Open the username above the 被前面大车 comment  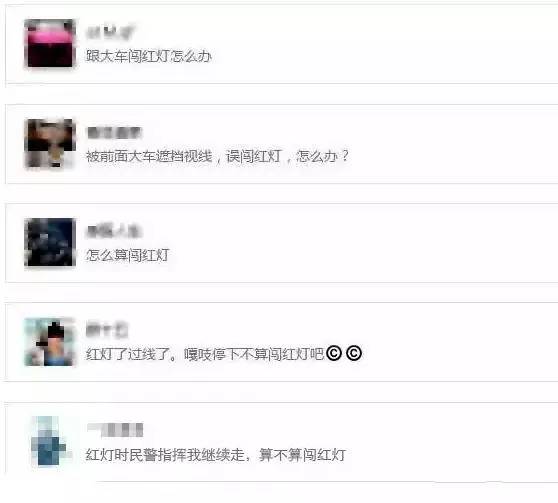[x=114, y=133]
